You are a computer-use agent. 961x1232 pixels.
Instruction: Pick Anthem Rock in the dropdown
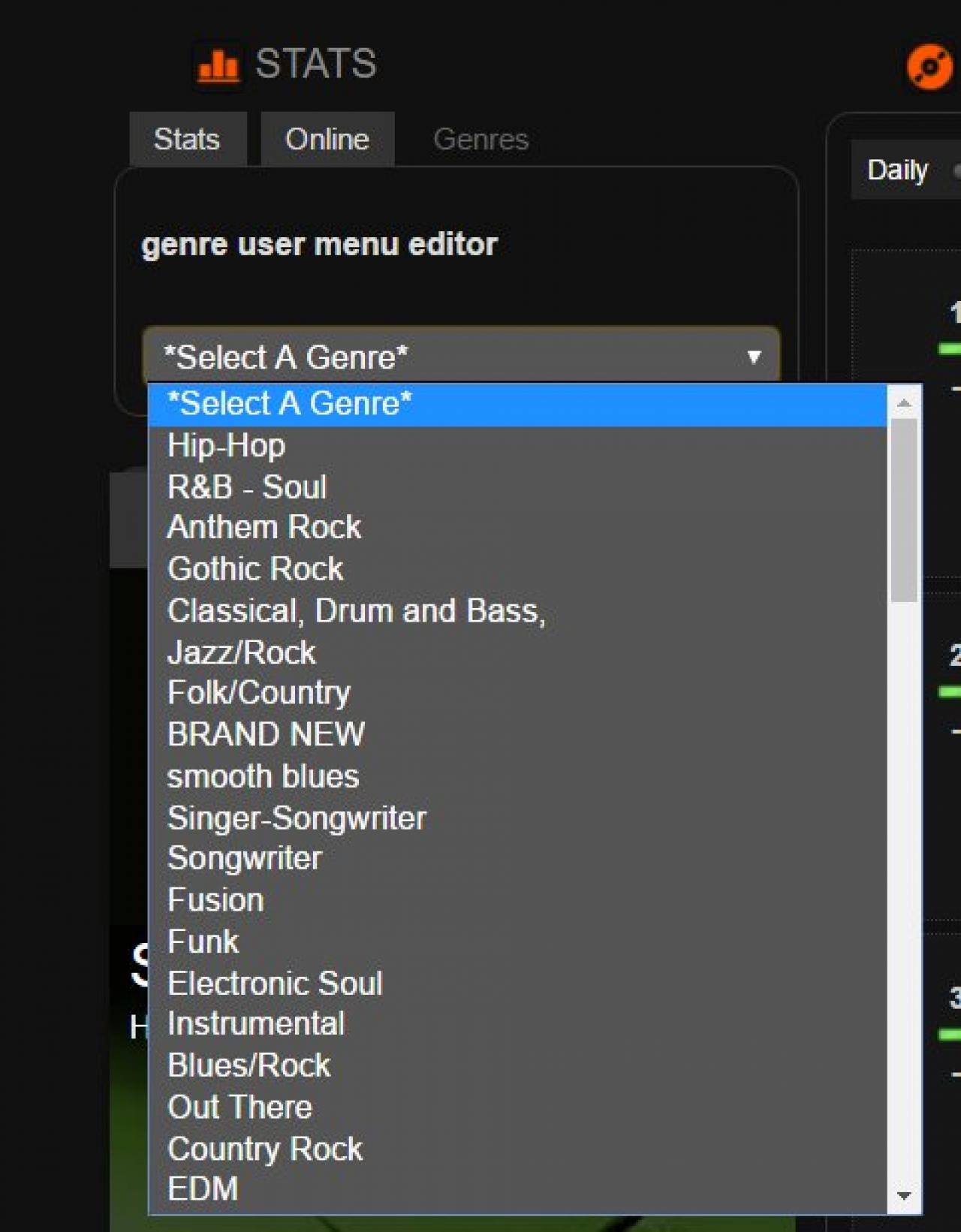pyautogui.click(x=264, y=527)
